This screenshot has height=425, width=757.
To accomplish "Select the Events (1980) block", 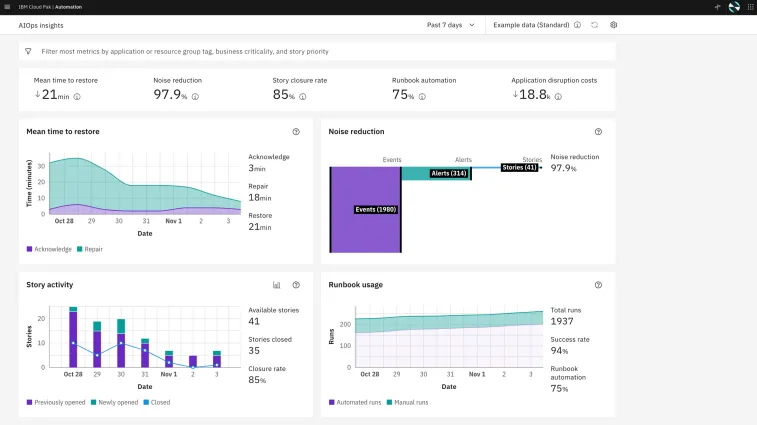I will tap(365, 209).
